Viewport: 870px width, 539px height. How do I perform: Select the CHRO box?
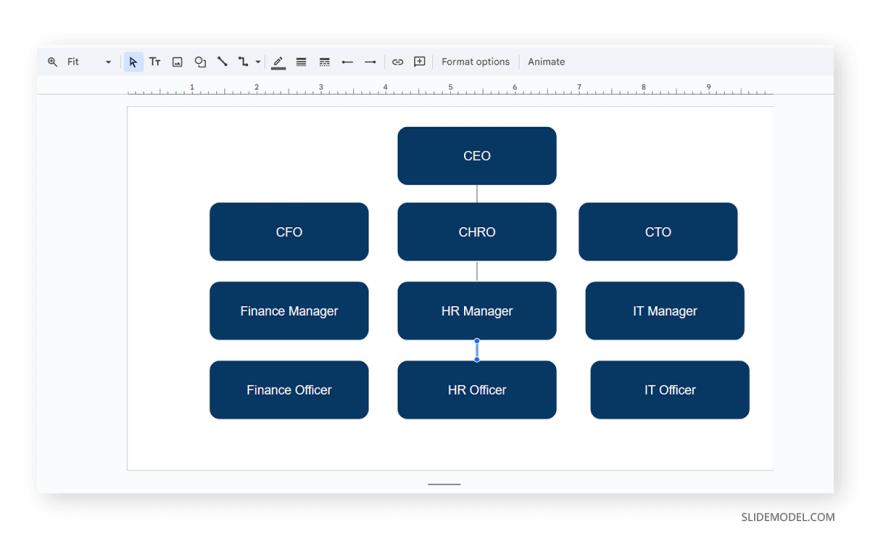click(x=477, y=231)
